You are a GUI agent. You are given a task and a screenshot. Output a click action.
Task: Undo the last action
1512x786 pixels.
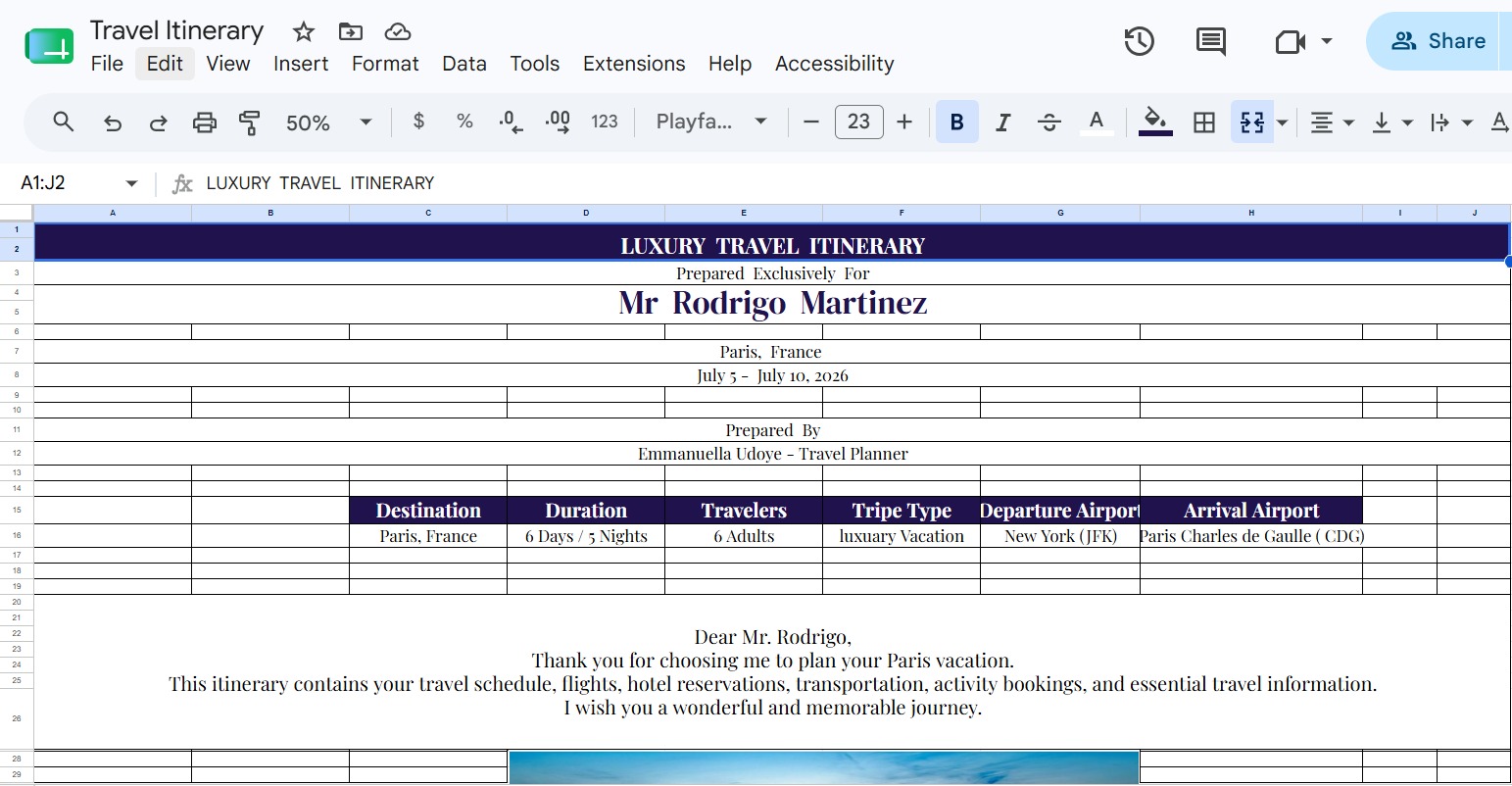113,123
